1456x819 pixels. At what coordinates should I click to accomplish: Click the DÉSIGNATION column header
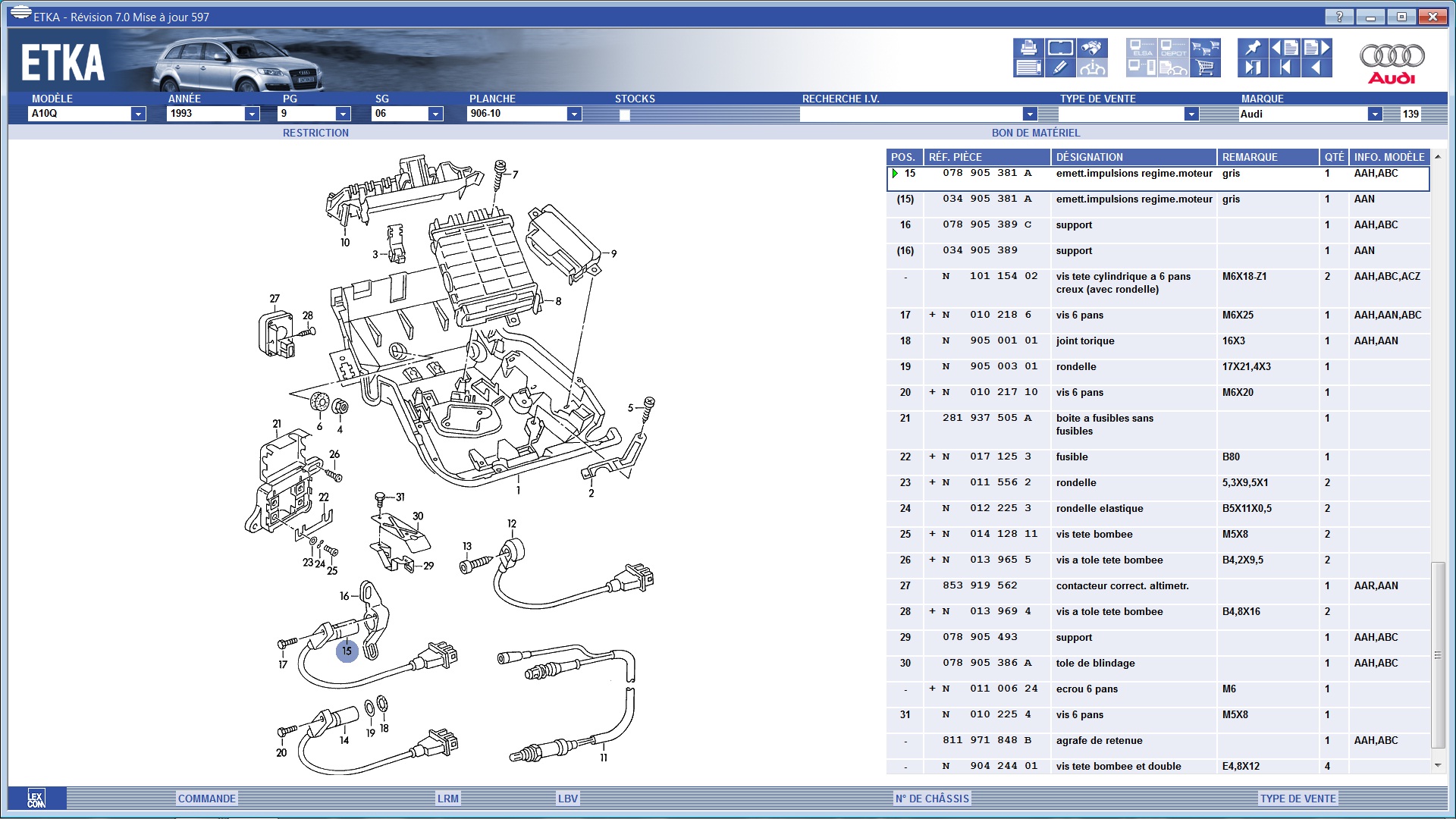pos(1134,157)
